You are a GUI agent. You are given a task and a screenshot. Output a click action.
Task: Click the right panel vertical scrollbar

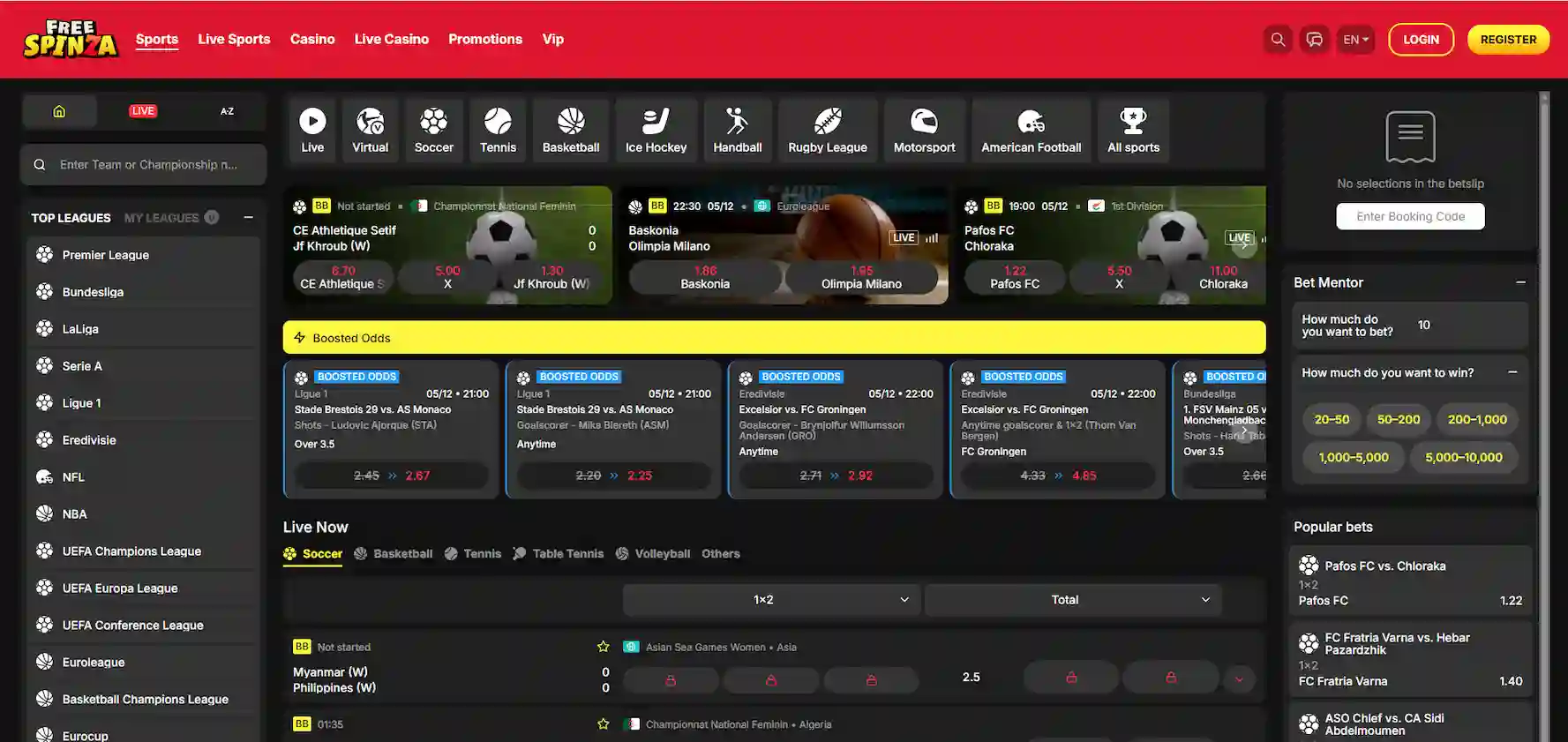1544,415
